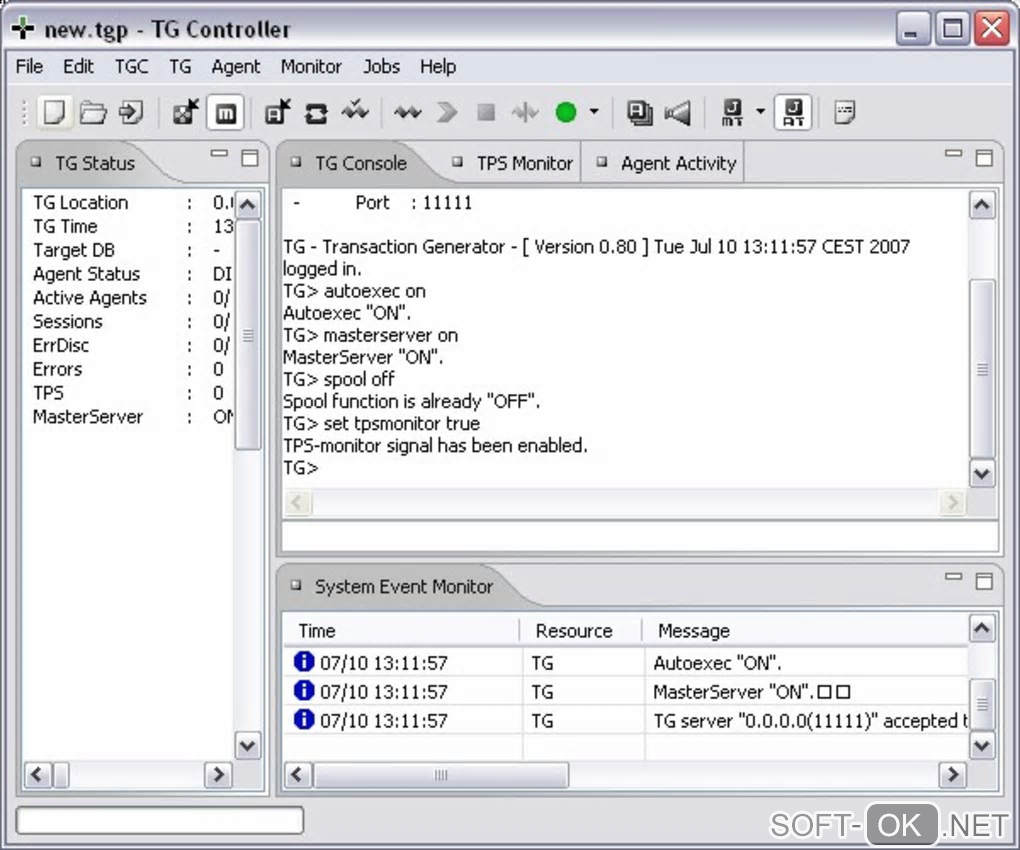The width and height of the screenshot is (1020, 850).
Task: Click the TG Console scroll up arrow
Action: [982, 206]
